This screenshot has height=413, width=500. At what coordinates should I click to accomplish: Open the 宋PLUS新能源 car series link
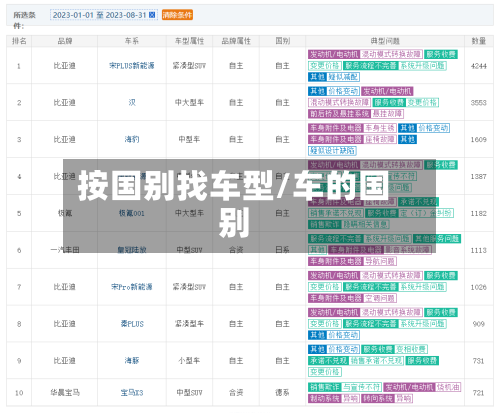point(132,66)
